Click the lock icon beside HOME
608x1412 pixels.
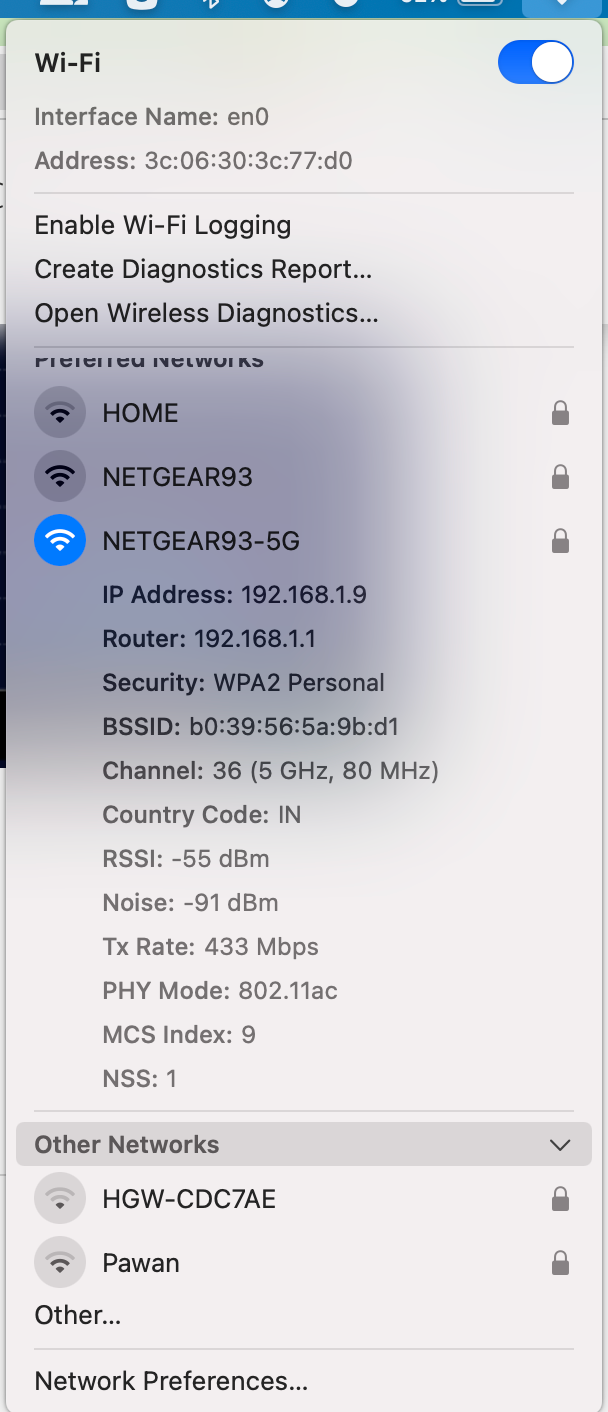[x=561, y=413]
